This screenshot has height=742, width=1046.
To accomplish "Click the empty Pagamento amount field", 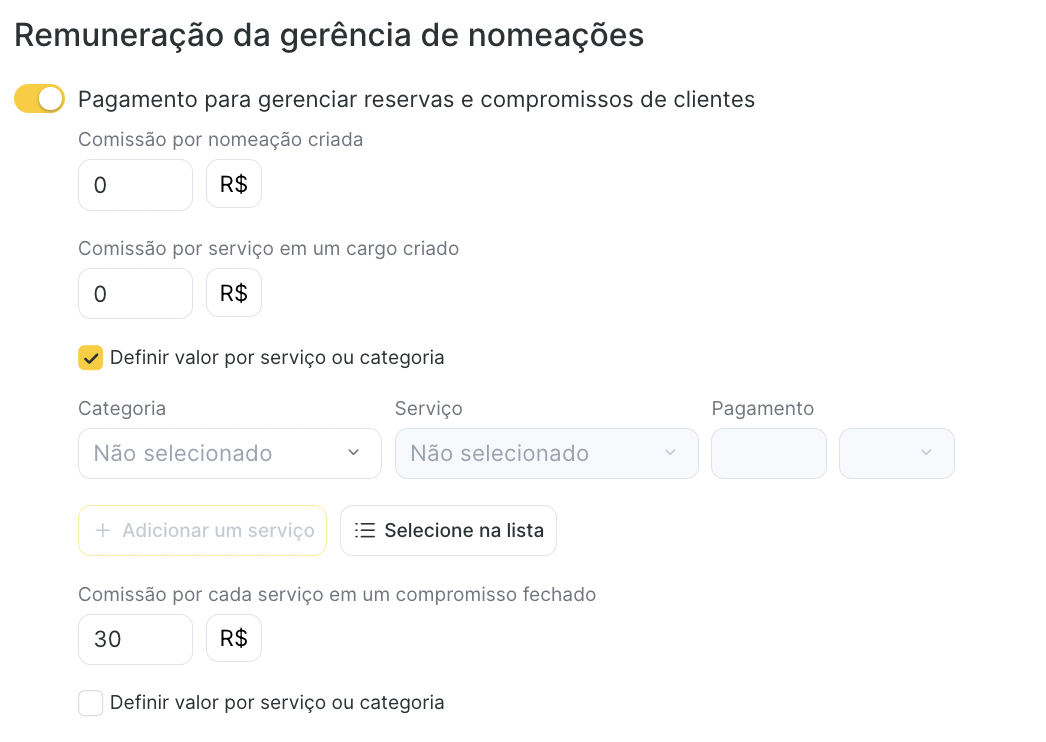I will click(x=768, y=453).
